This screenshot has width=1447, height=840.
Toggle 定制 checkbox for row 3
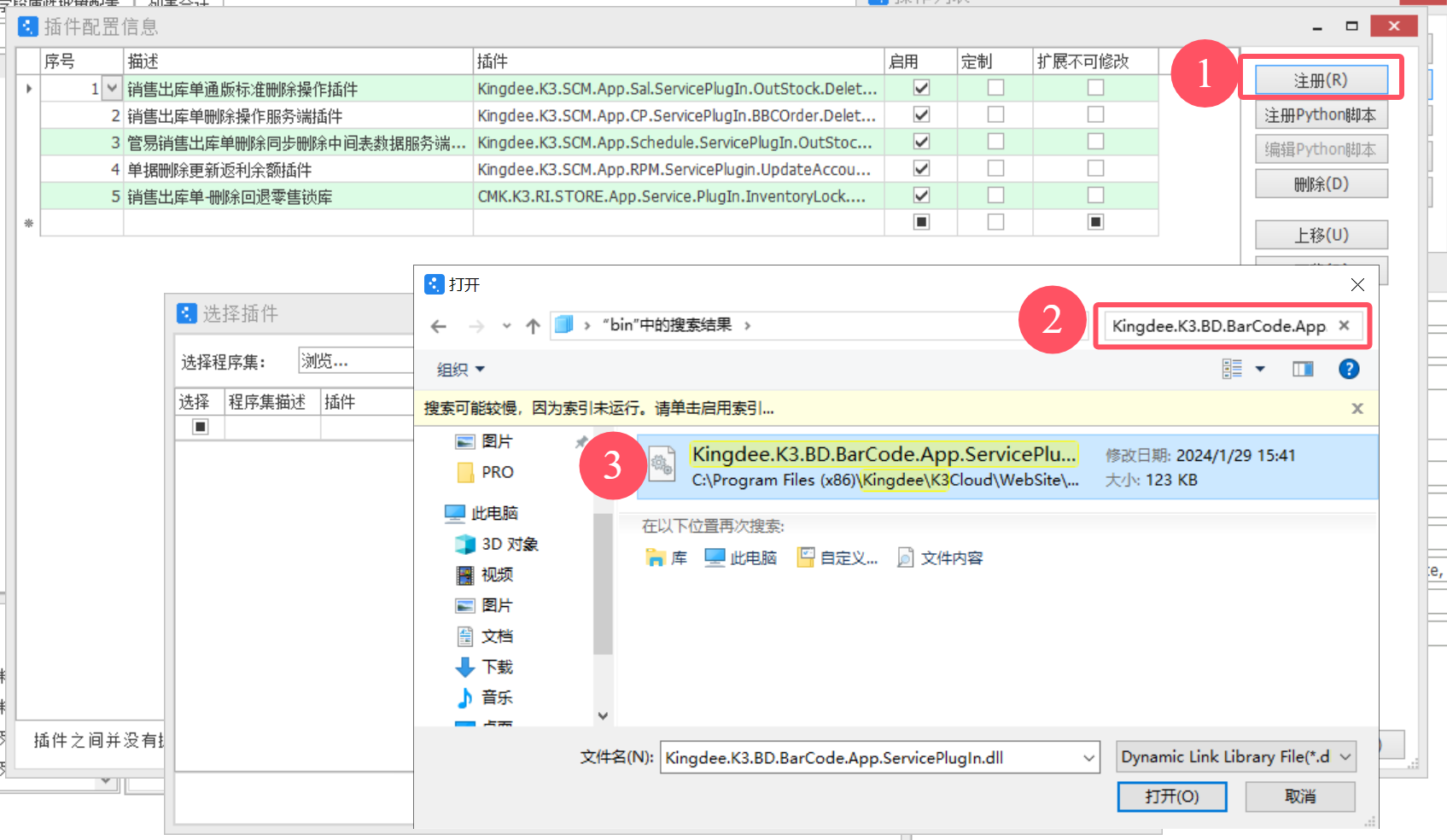[995, 142]
